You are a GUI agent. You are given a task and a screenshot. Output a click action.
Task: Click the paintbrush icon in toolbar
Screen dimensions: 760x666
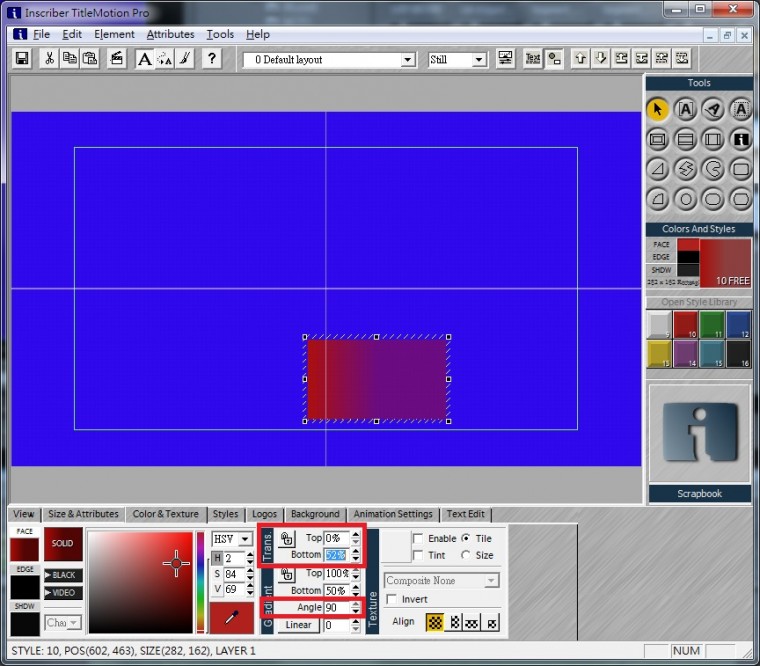185,59
